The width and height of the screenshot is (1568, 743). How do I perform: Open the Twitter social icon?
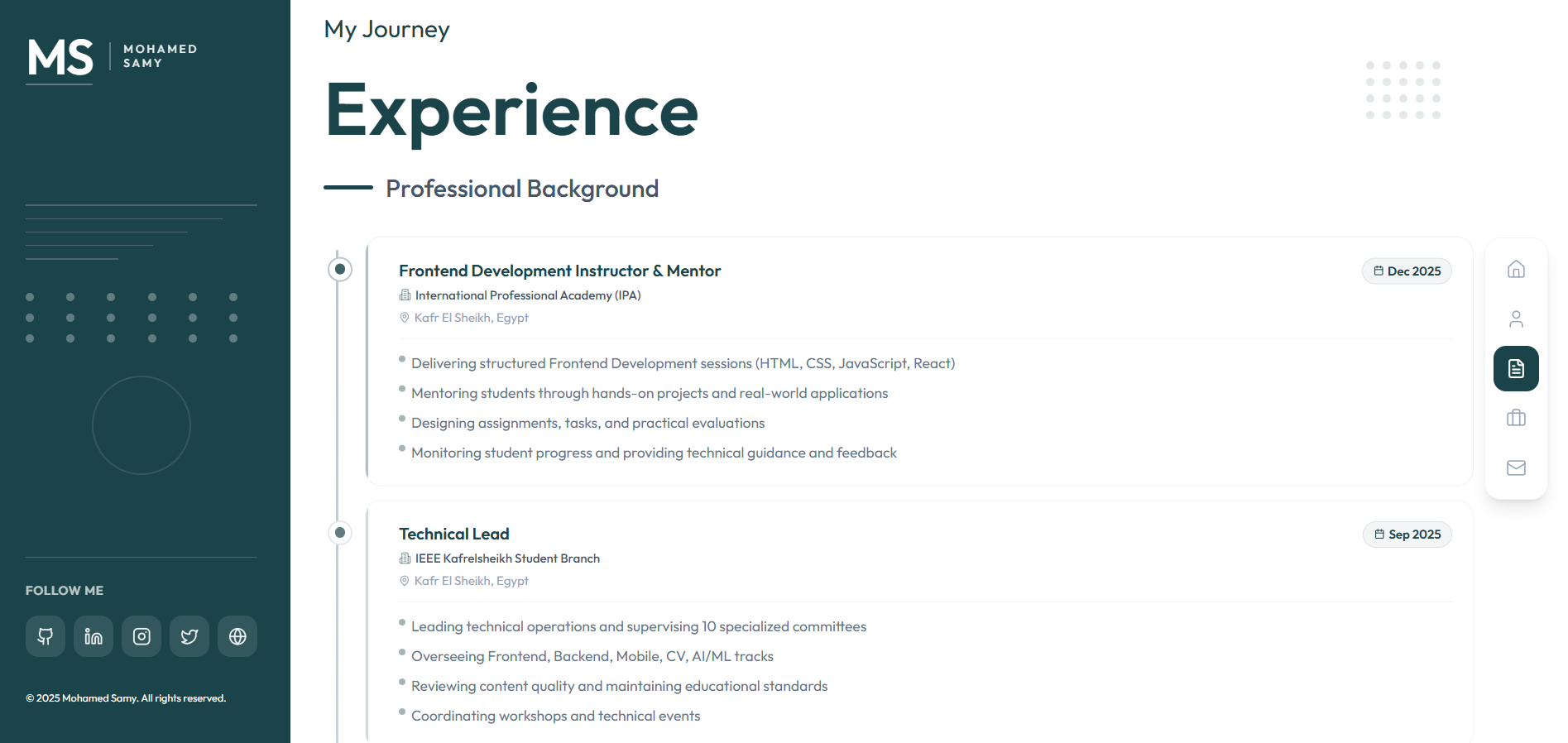point(189,636)
